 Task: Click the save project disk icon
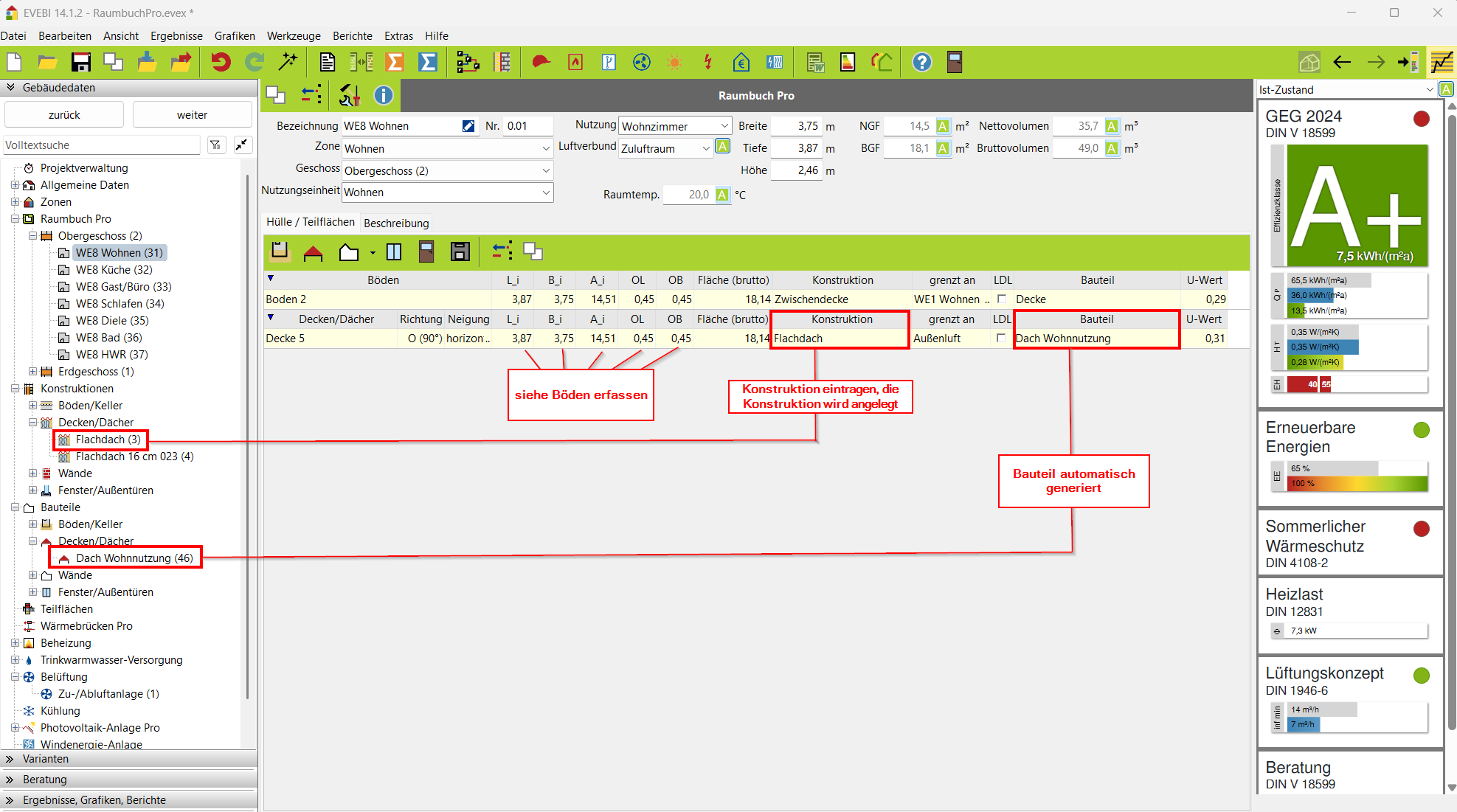pos(80,63)
